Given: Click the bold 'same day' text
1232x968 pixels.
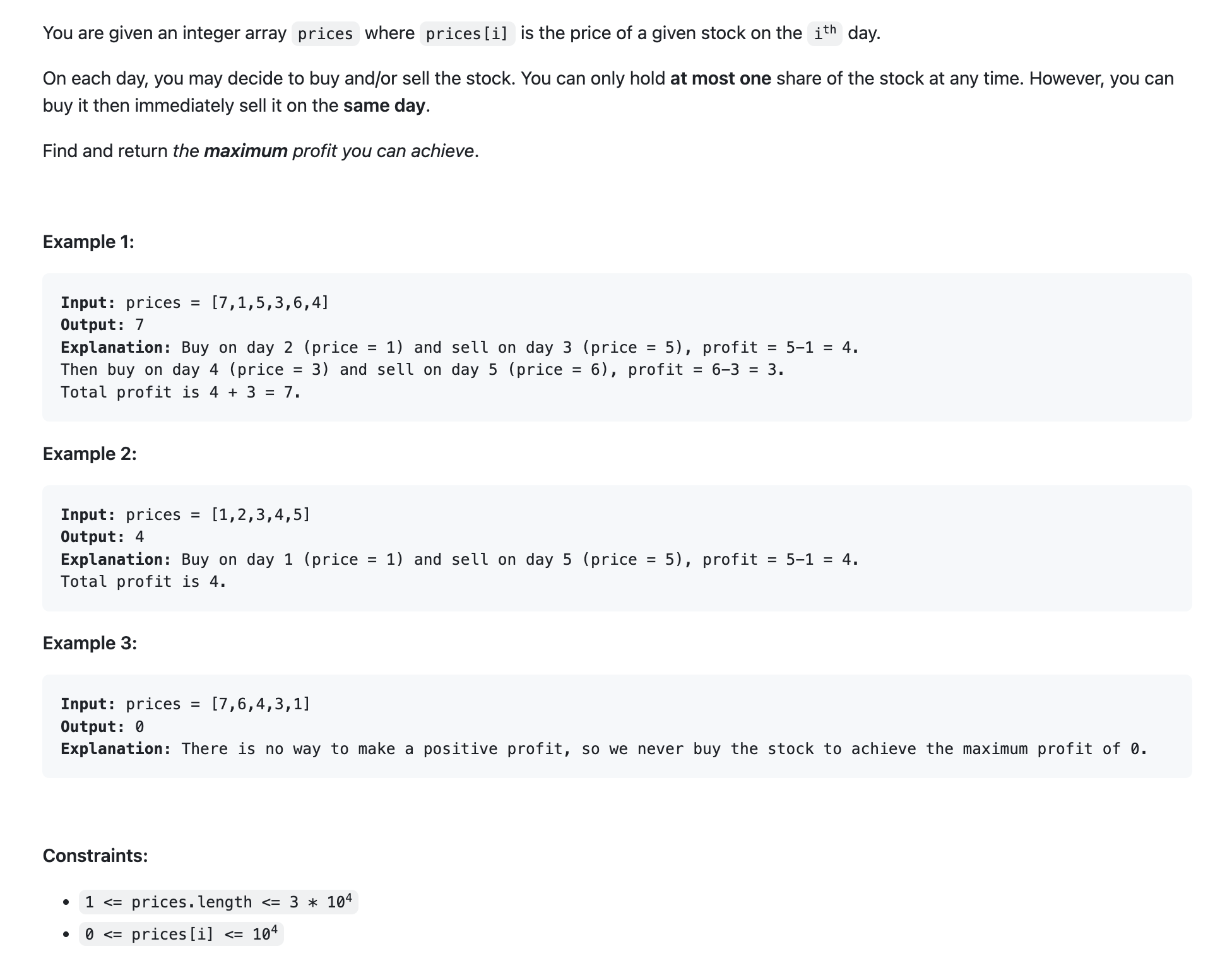Looking at the screenshot, I should (x=384, y=105).
